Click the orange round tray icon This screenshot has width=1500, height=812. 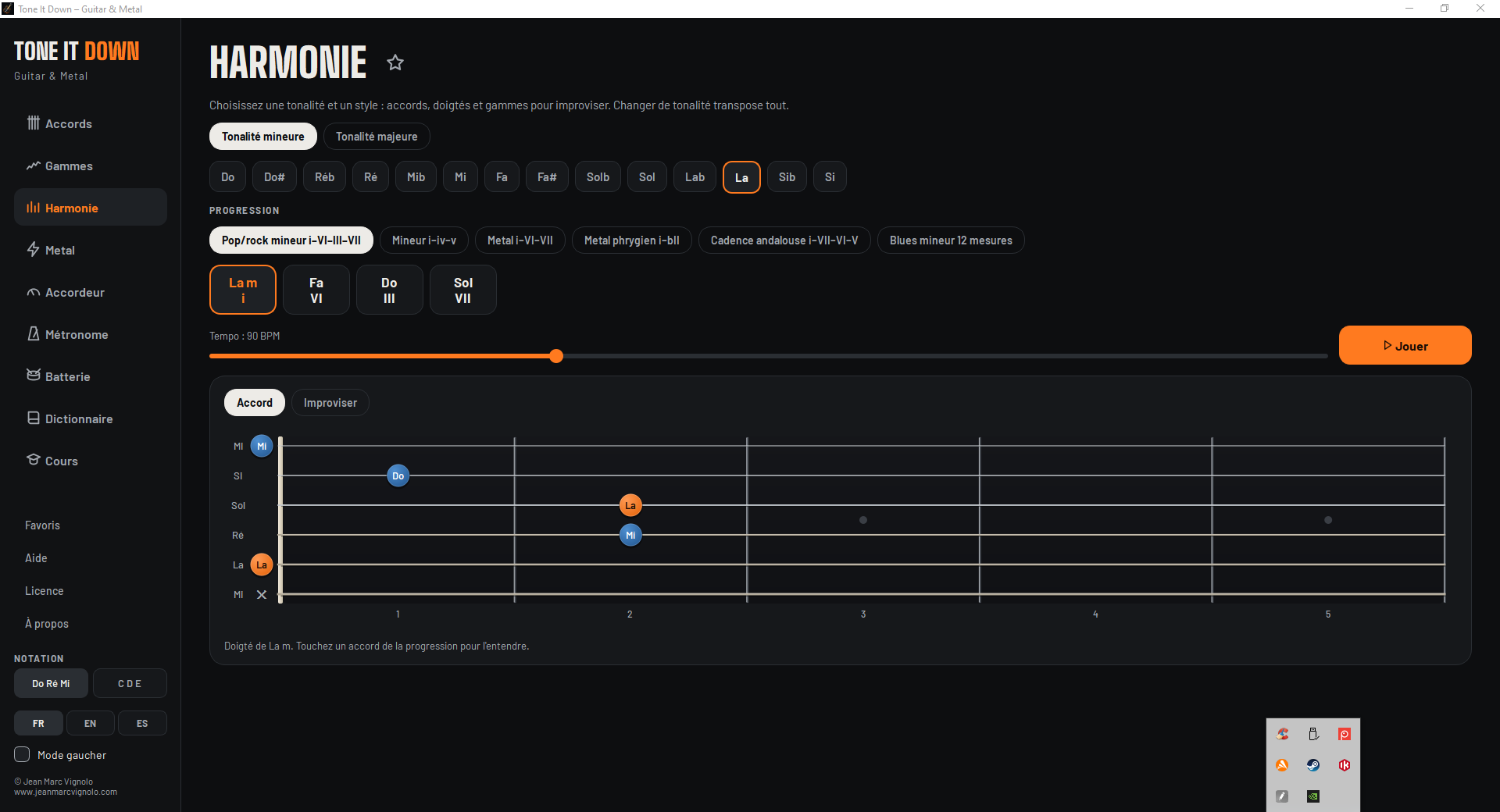pos(1282,765)
